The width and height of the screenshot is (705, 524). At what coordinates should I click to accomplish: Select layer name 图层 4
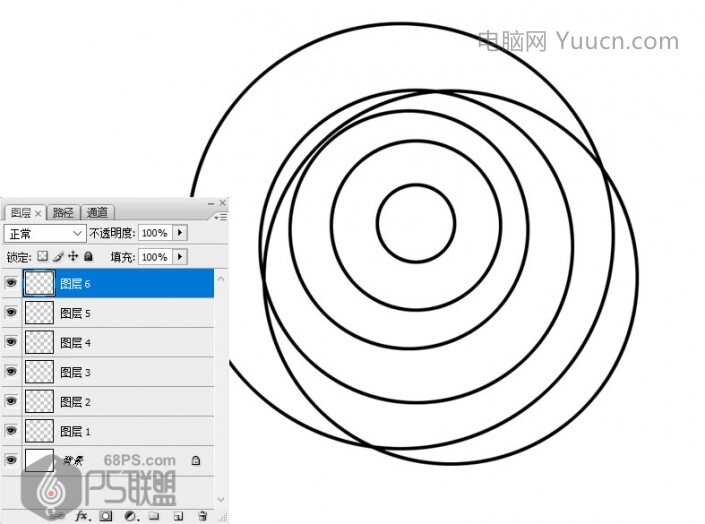click(75, 343)
